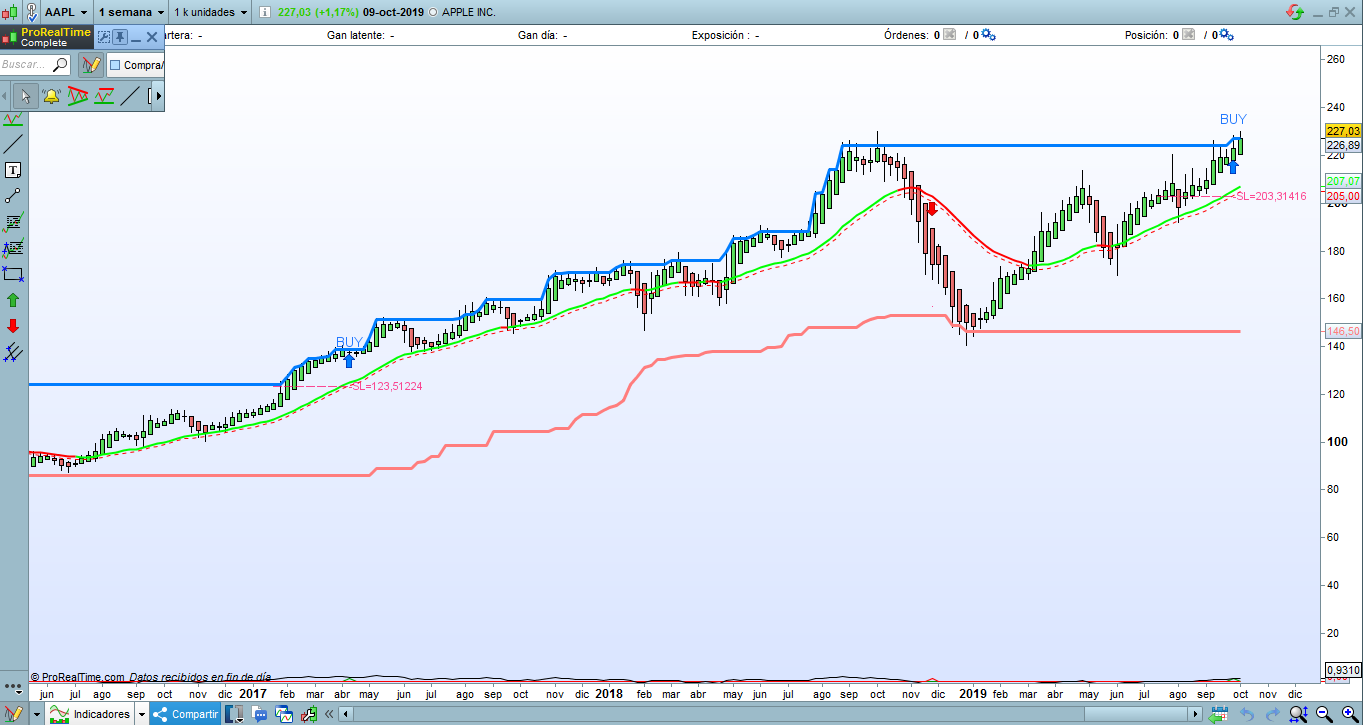Select the parallel lines channel tool

13,352
